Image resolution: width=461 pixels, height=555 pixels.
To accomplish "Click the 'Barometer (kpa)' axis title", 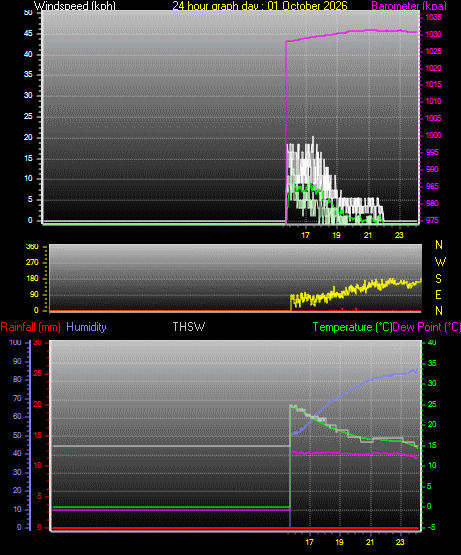I will (409, 6).
